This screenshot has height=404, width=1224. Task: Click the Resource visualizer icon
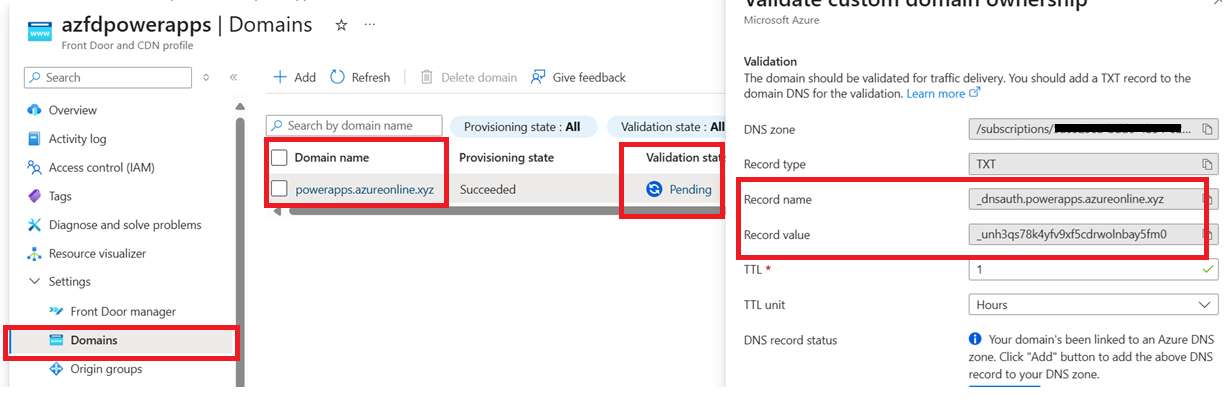click(34, 254)
